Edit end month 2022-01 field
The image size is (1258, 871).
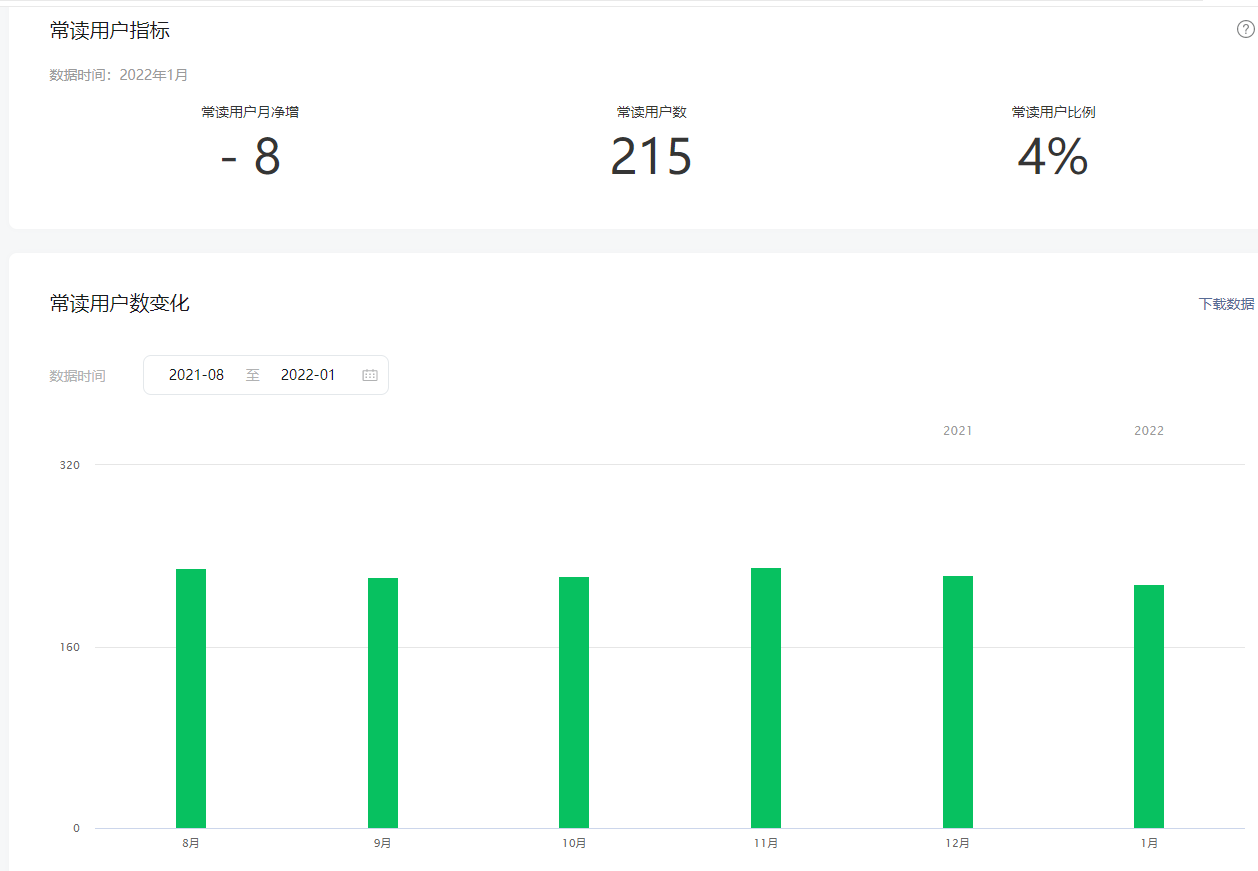(308, 375)
